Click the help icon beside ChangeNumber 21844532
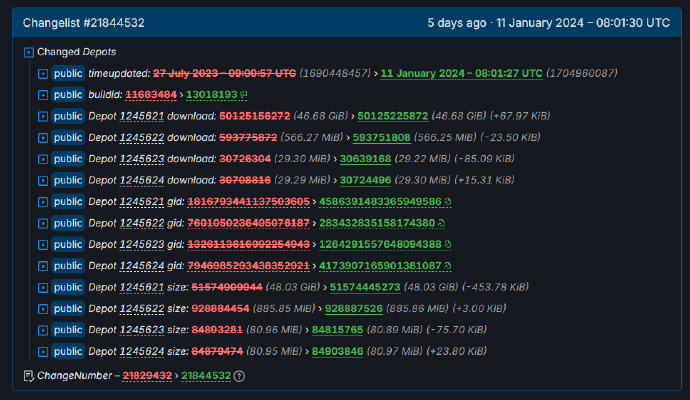The image size is (690, 400). click(x=239, y=376)
